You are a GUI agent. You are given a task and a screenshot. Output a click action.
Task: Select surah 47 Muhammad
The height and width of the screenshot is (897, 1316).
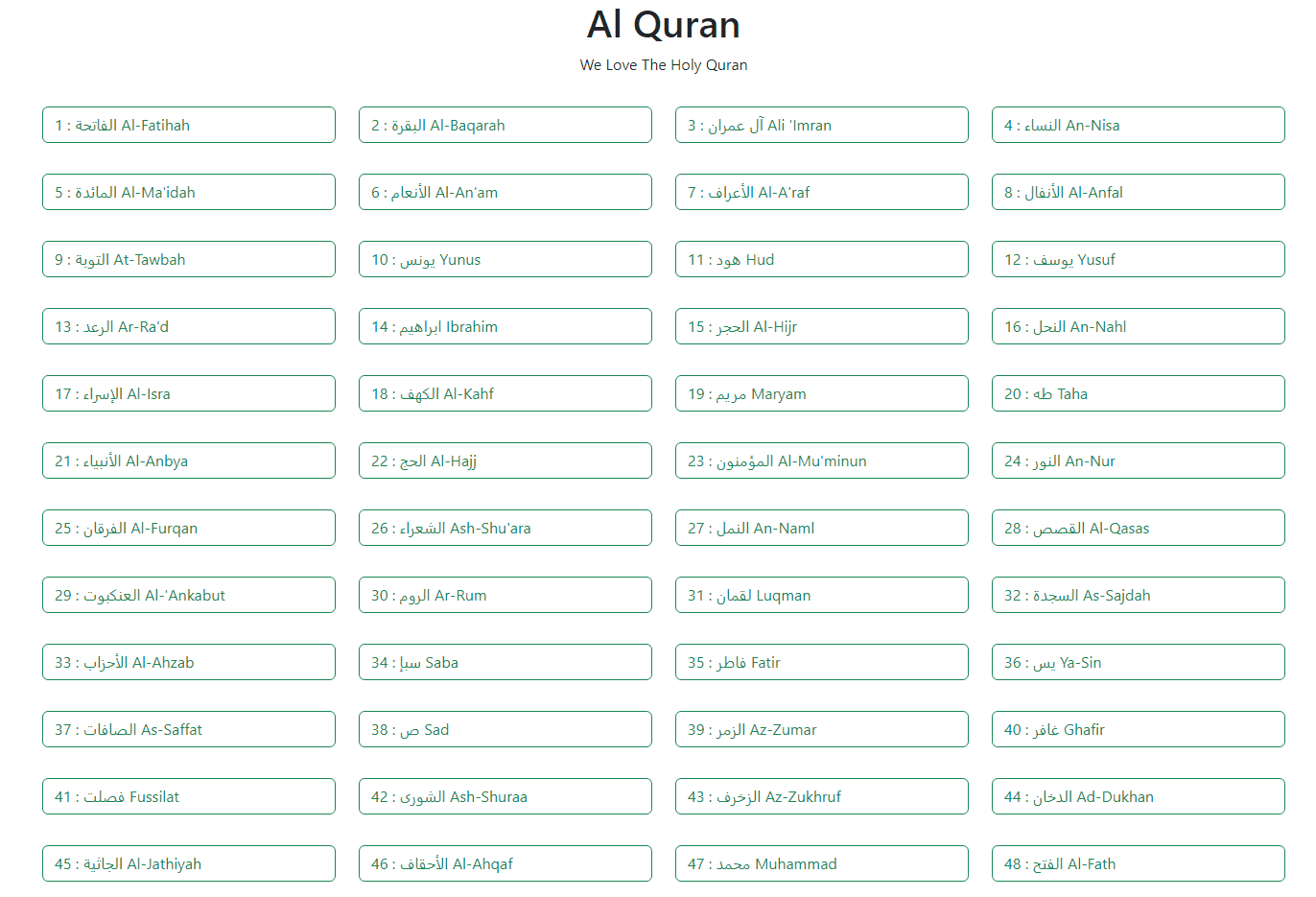pyautogui.click(x=821, y=863)
